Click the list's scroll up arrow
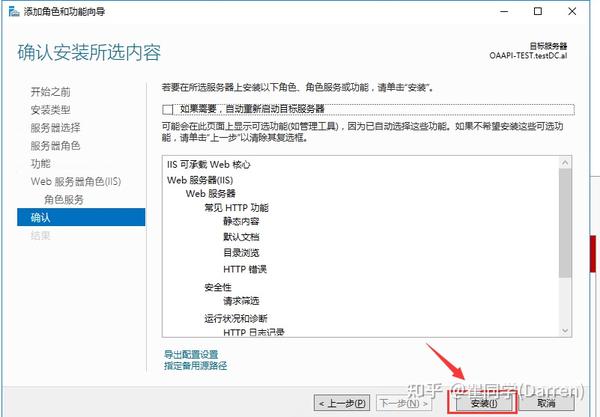The width and height of the screenshot is (600, 417). click(565, 163)
